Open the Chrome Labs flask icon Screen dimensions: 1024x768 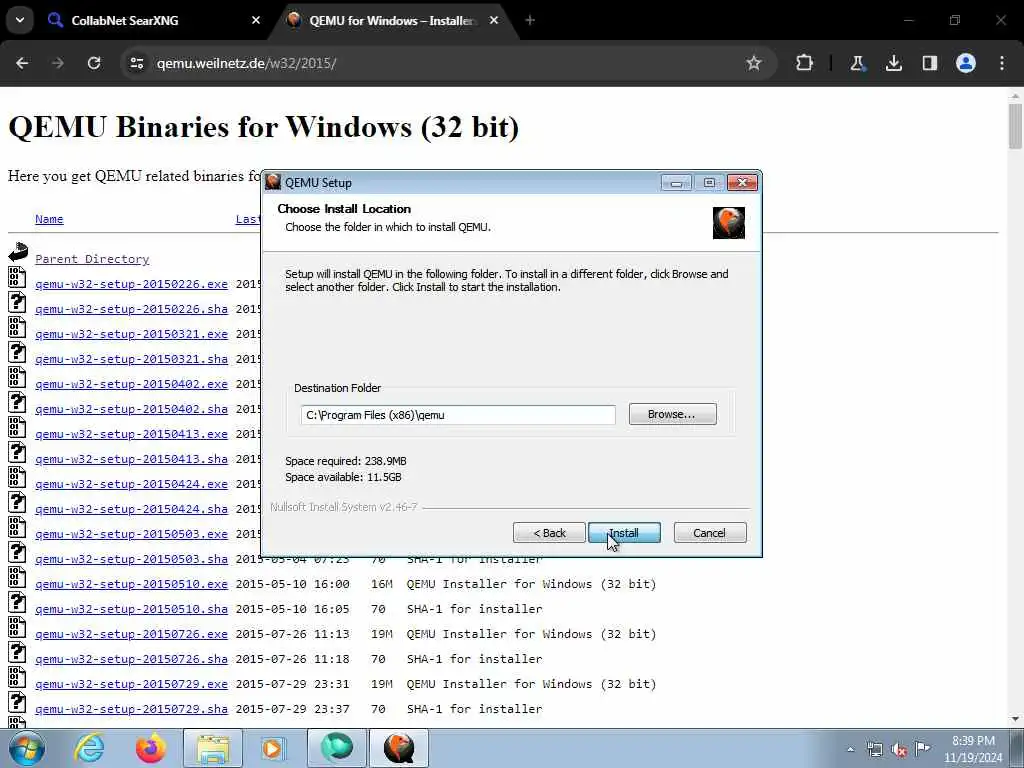coord(857,63)
